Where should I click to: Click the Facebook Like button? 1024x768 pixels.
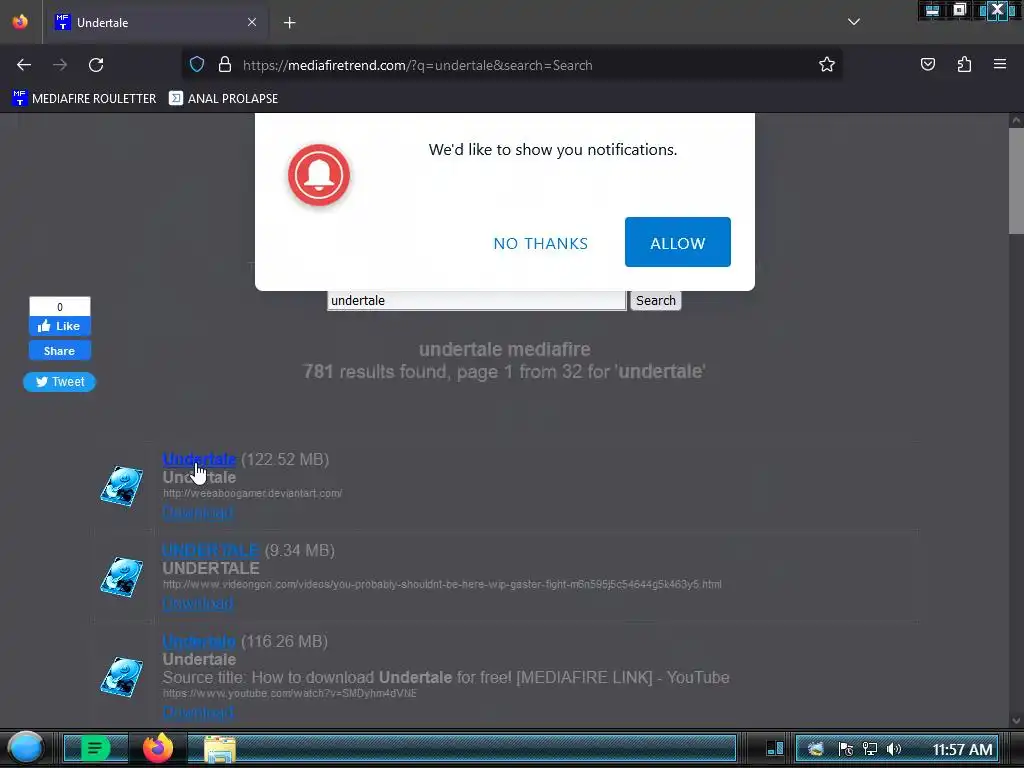(x=59, y=326)
